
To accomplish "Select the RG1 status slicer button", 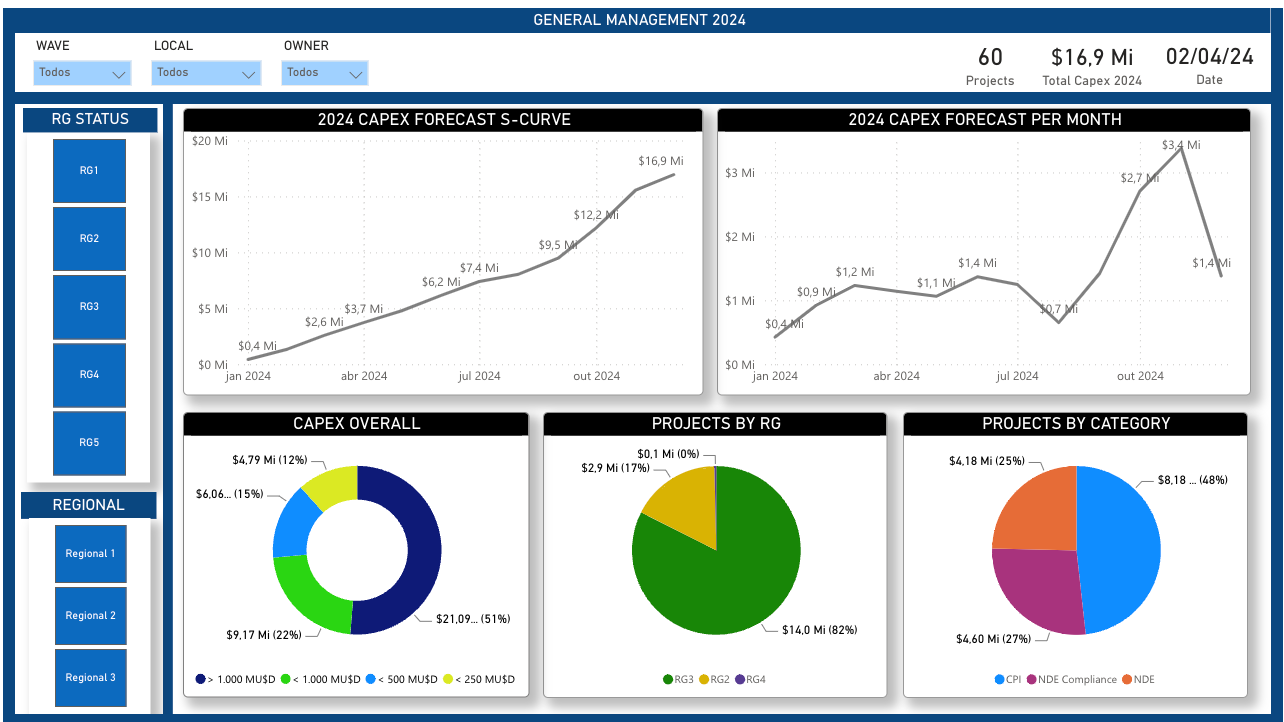I will (x=89, y=171).
